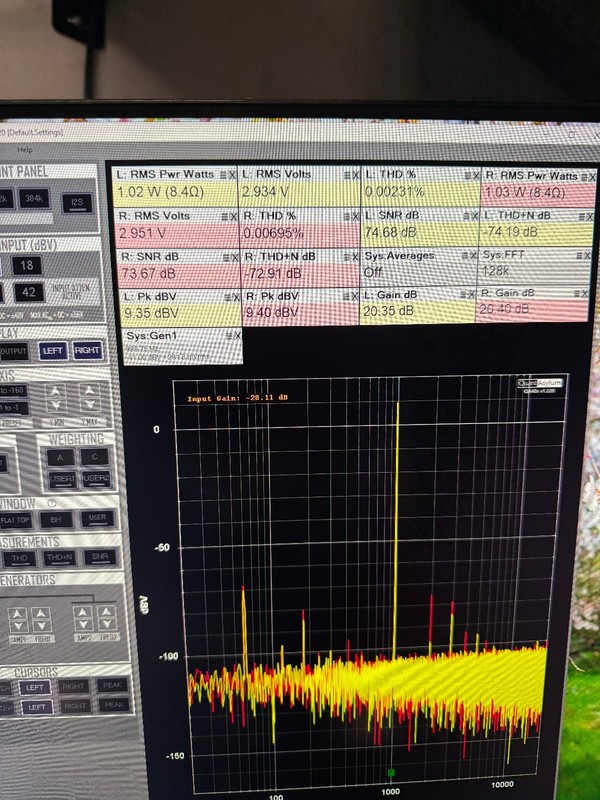
Task: Toggle the THD measurement button
Action: tap(20, 559)
